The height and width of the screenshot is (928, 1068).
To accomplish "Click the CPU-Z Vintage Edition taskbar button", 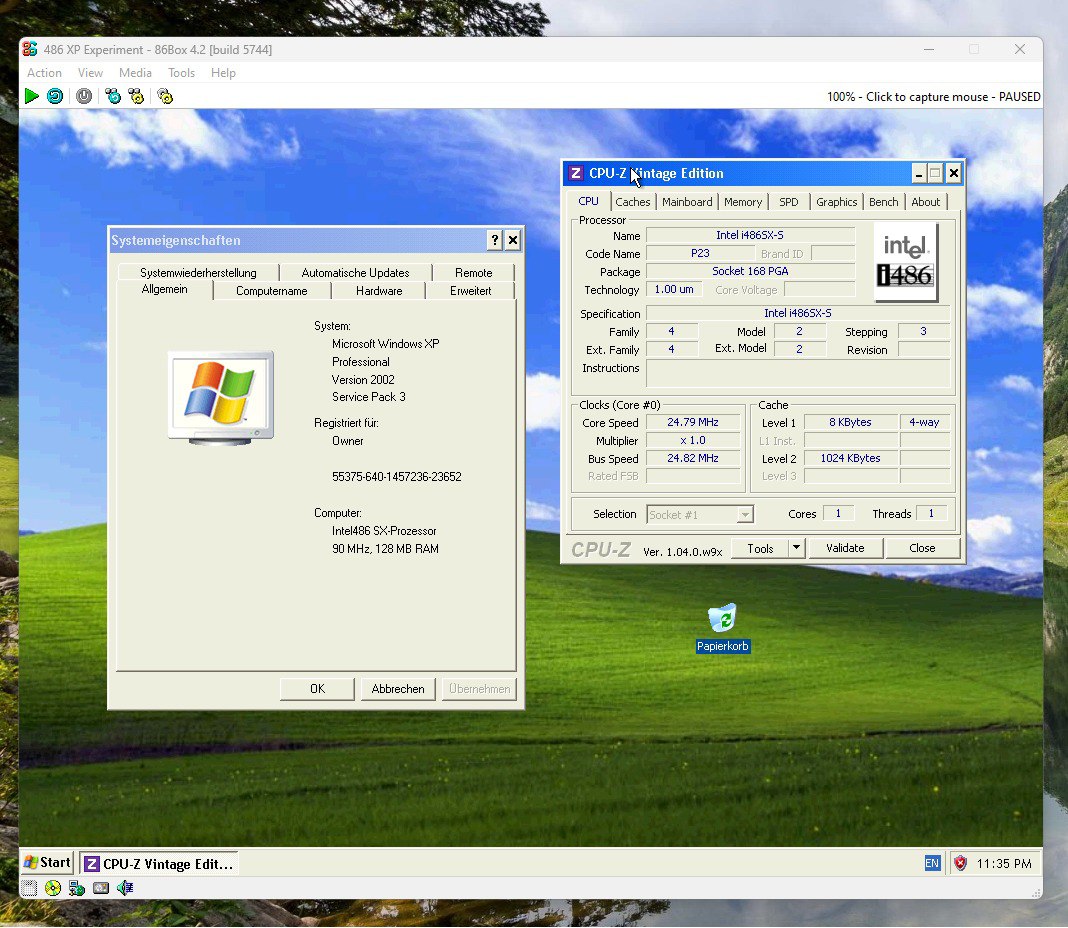I will [159, 863].
